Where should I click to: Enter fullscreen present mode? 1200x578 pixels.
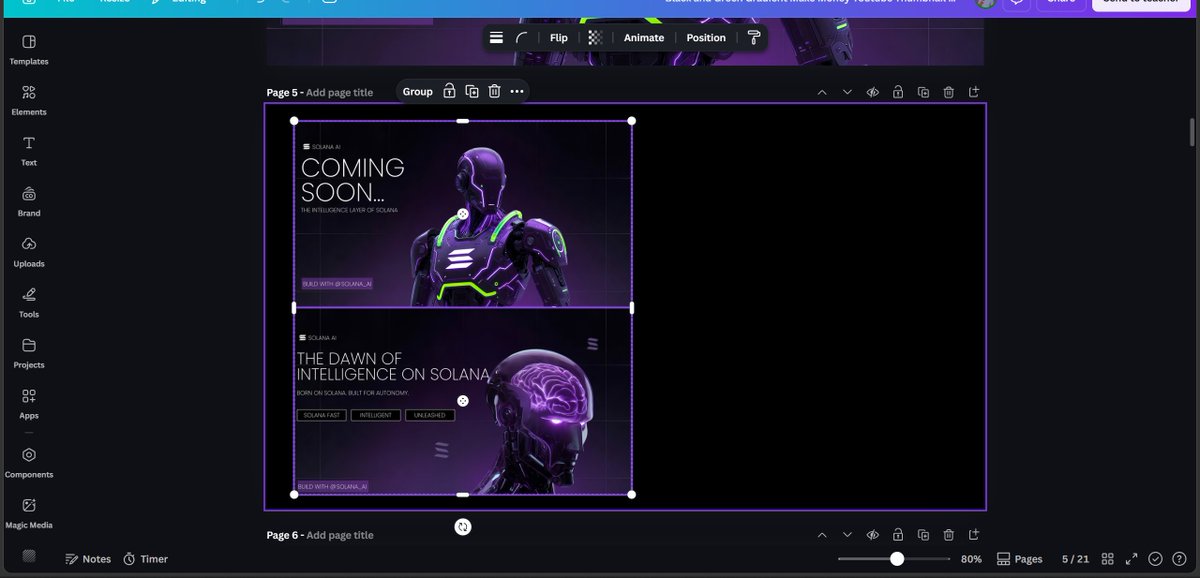(x=1132, y=559)
